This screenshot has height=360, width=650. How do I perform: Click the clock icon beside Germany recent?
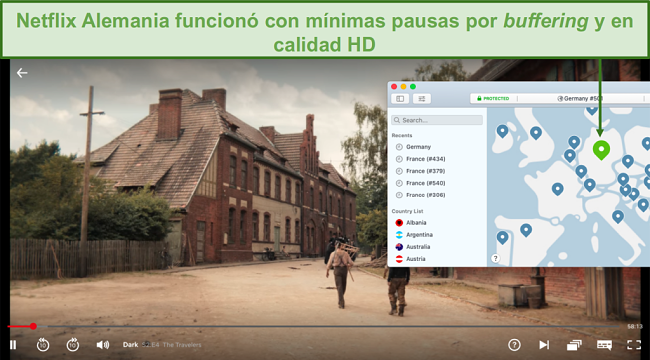point(399,147)
